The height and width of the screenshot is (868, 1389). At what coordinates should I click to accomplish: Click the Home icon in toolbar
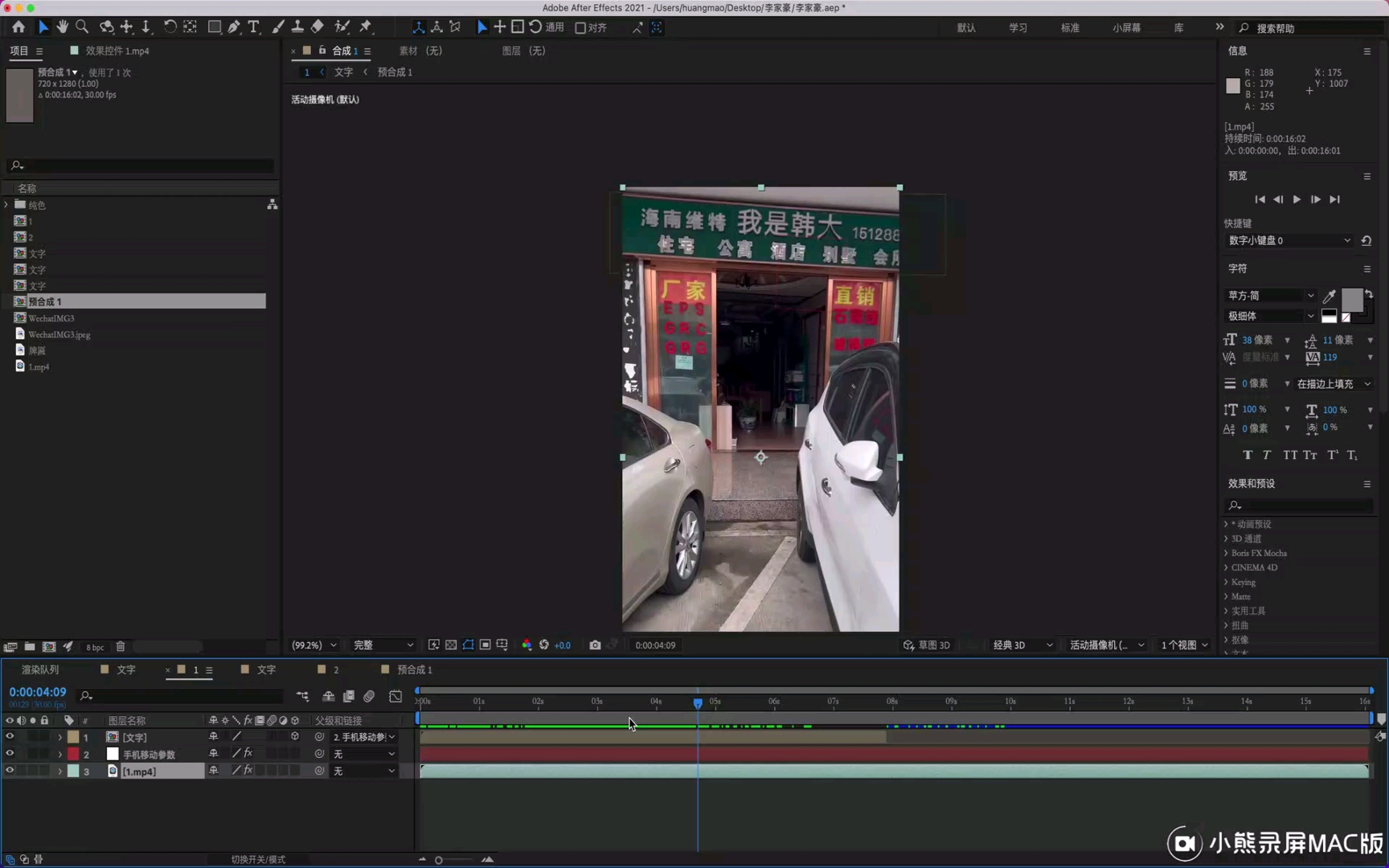18,27
